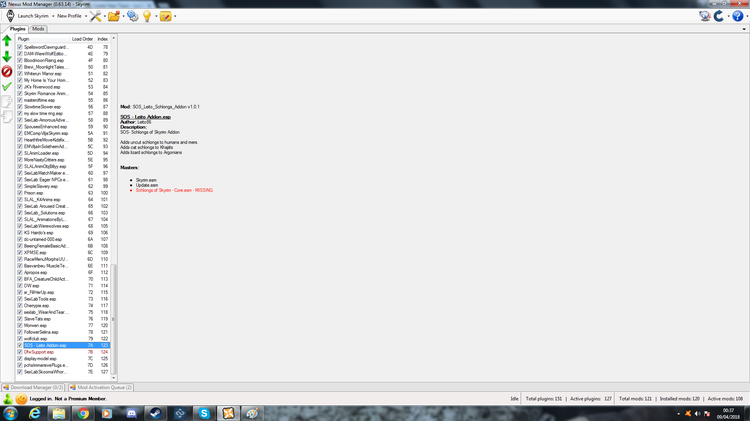The height and width of the screenshot is (421, 750).
Task: Toggle the Apropos.esp checkbox
Action: point(20,272)
